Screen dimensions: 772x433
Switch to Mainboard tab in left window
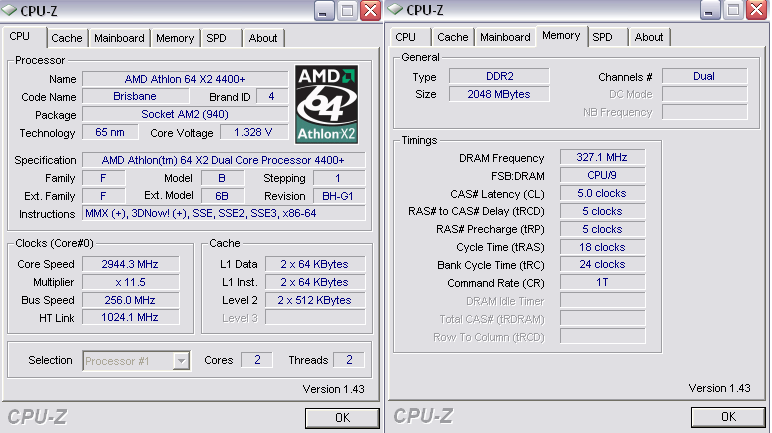tap(119, 38)
